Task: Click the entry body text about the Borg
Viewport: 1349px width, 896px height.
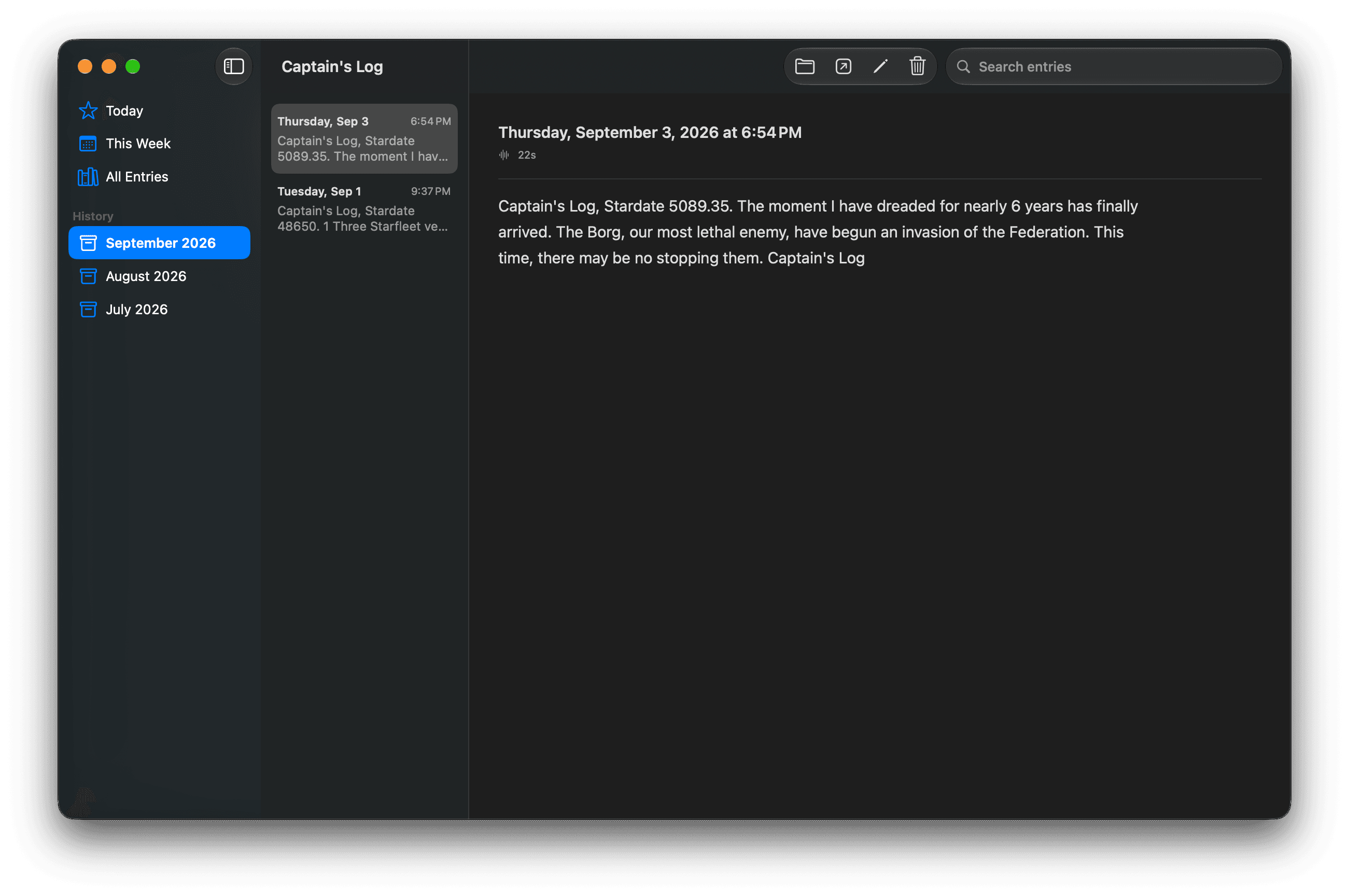Action: click(818, 233)
